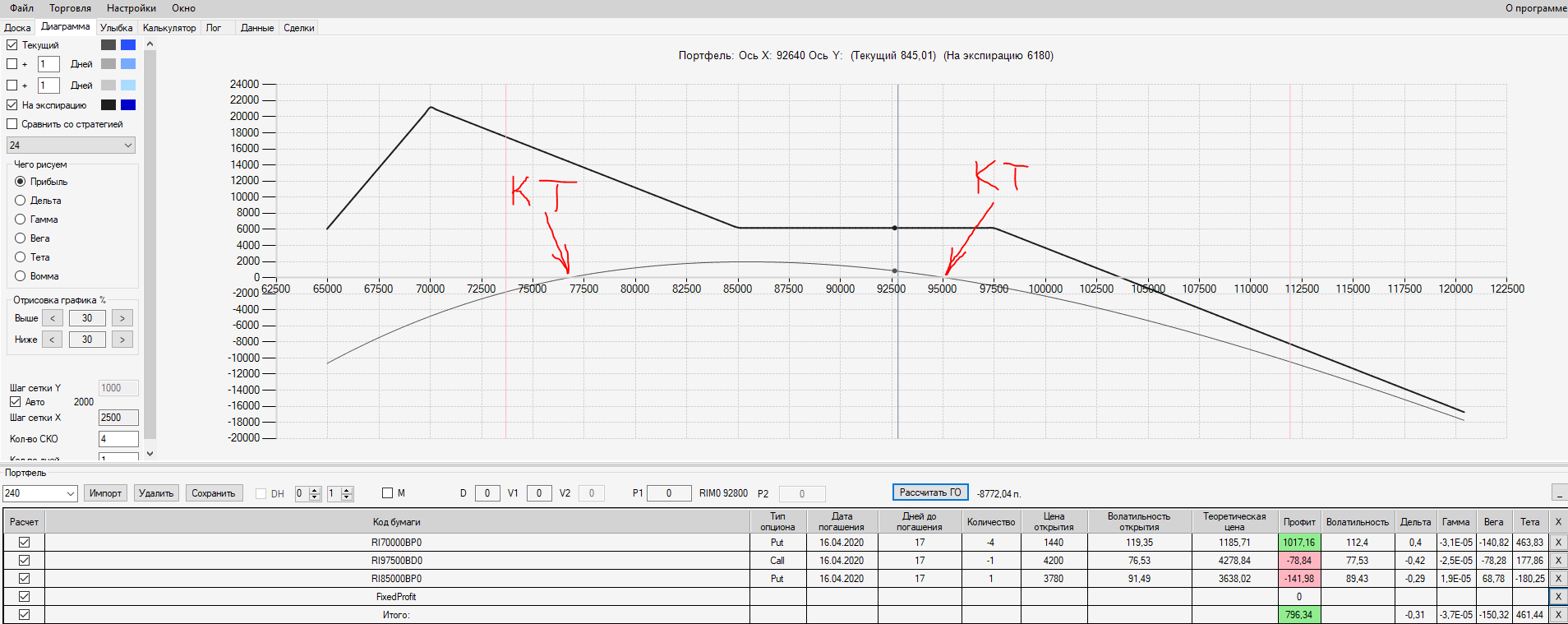Click the Рассчитать ГО button
The height and width of the screenshot is (624, 1568).
point(930,492)
